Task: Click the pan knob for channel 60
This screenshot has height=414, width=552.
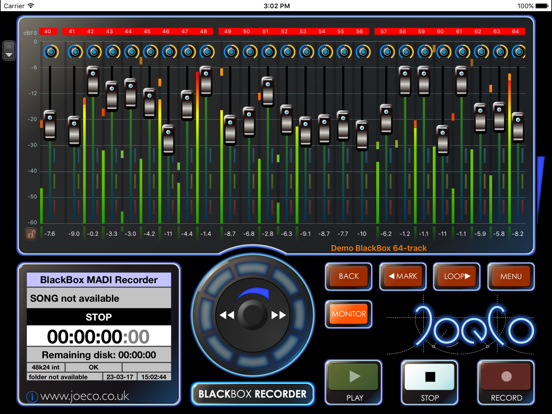Action: tap(444, 52)
